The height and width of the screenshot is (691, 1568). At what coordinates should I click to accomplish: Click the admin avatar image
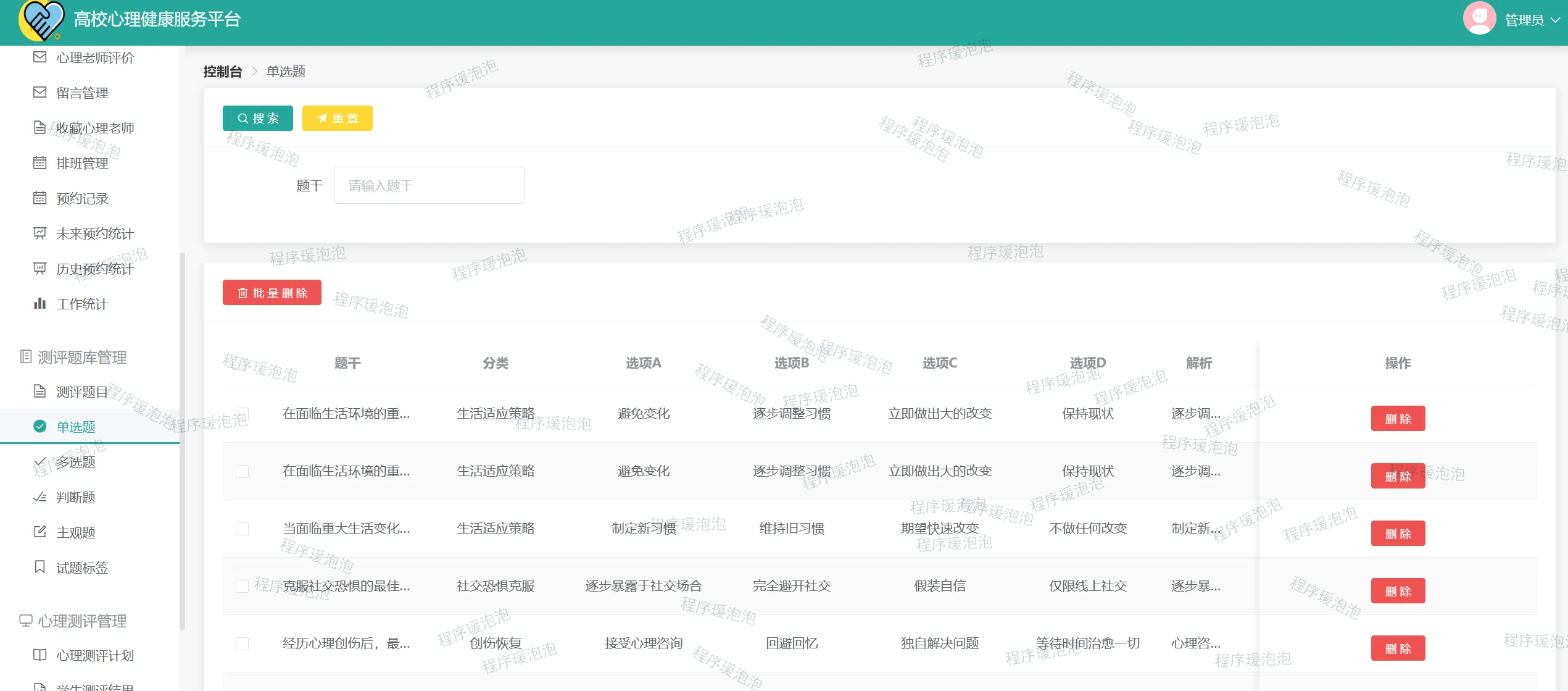click(x=1479, y=19)
